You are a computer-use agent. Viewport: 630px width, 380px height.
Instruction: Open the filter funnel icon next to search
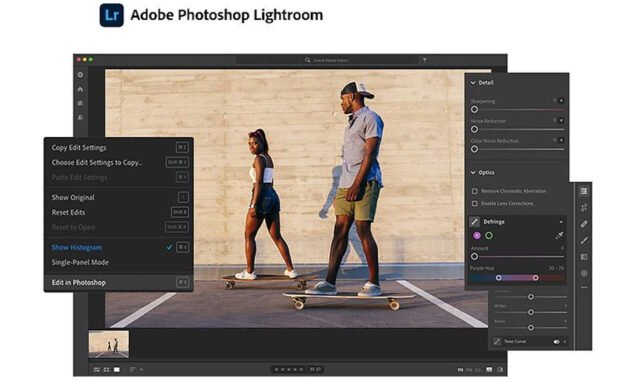point(424,60)
